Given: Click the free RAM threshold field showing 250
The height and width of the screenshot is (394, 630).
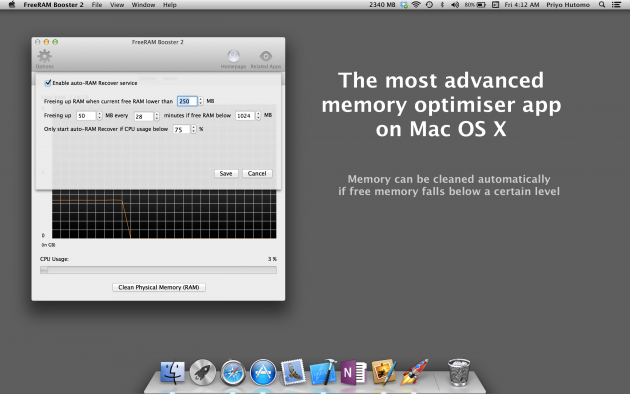Looking at the screenshot, I should point(187,101).
